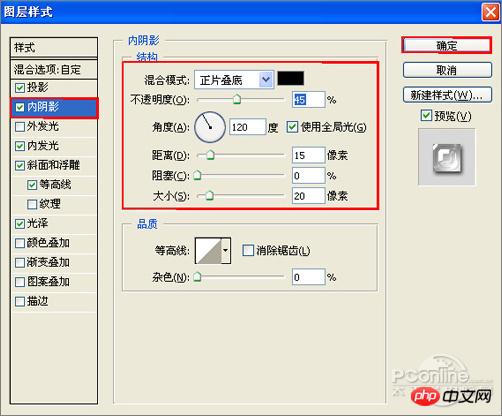Click the 距离 distance slider handle
This screenshot has width=502, height=416.
[x=210, y=155]
